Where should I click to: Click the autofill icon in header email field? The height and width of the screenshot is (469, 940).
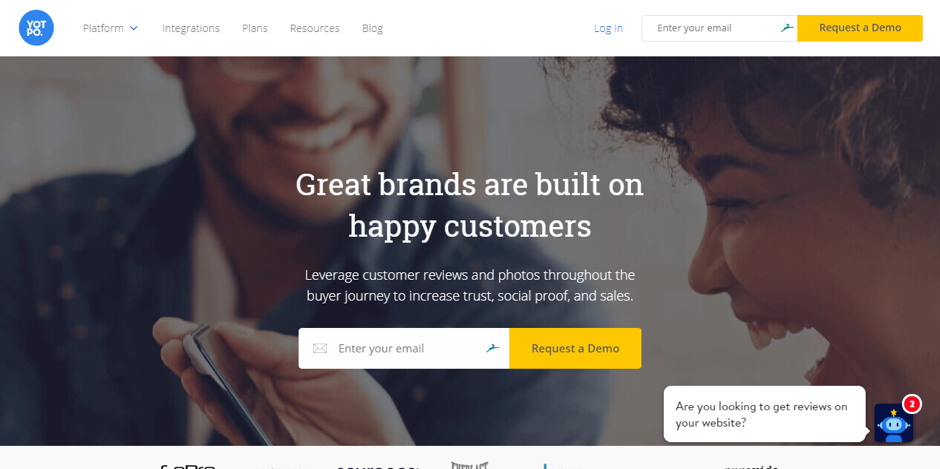pos(787,28)
